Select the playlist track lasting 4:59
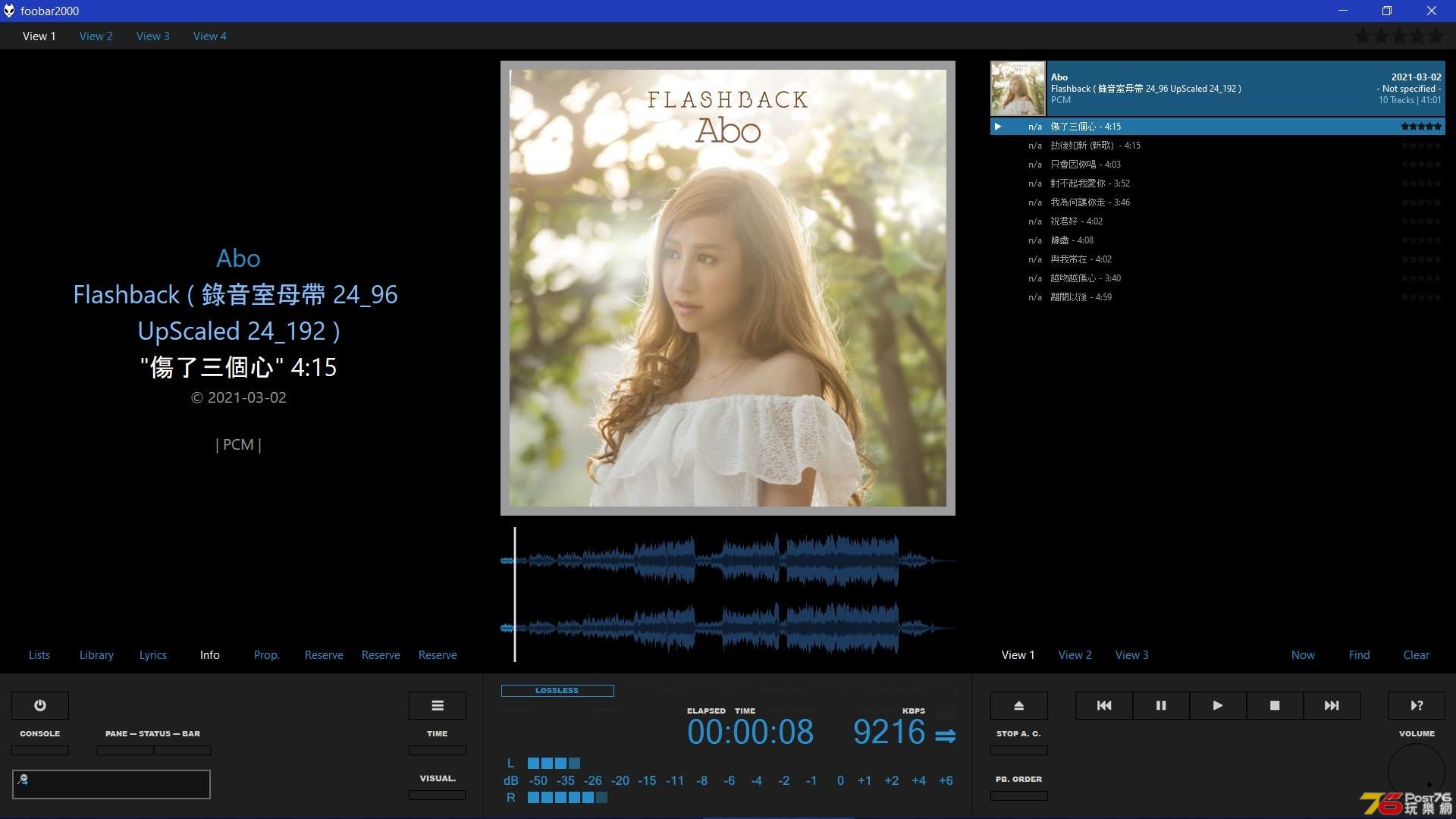 [1218, 297]
